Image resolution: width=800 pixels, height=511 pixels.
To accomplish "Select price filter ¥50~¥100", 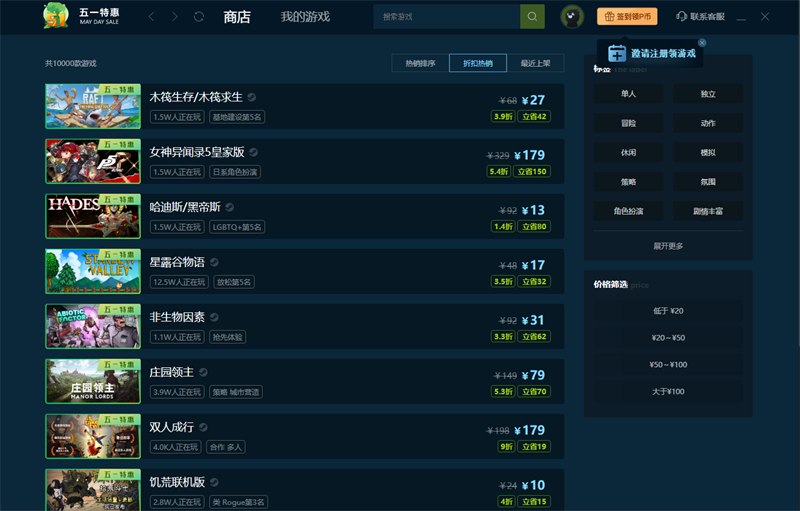I will click(x=668, y=365).
